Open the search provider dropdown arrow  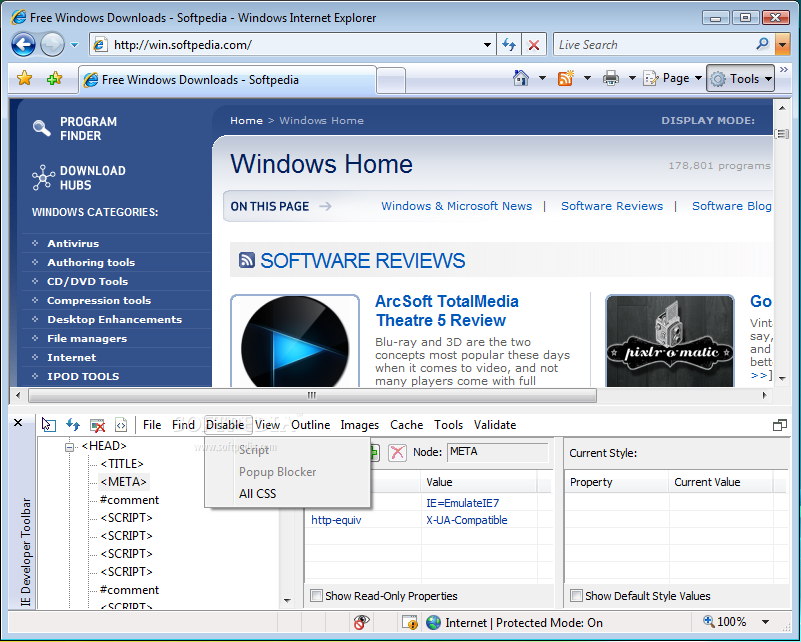(x=782, y=45)
